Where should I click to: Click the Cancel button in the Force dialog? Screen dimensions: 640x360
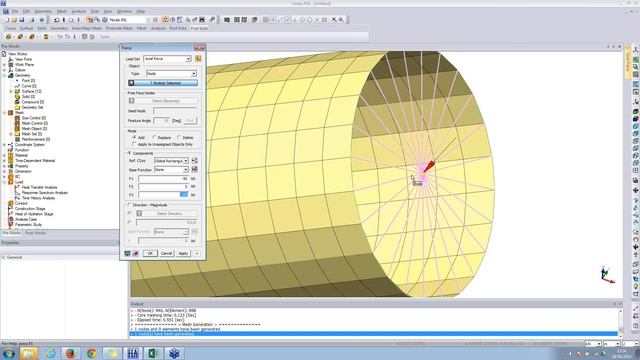pos(167,253)
